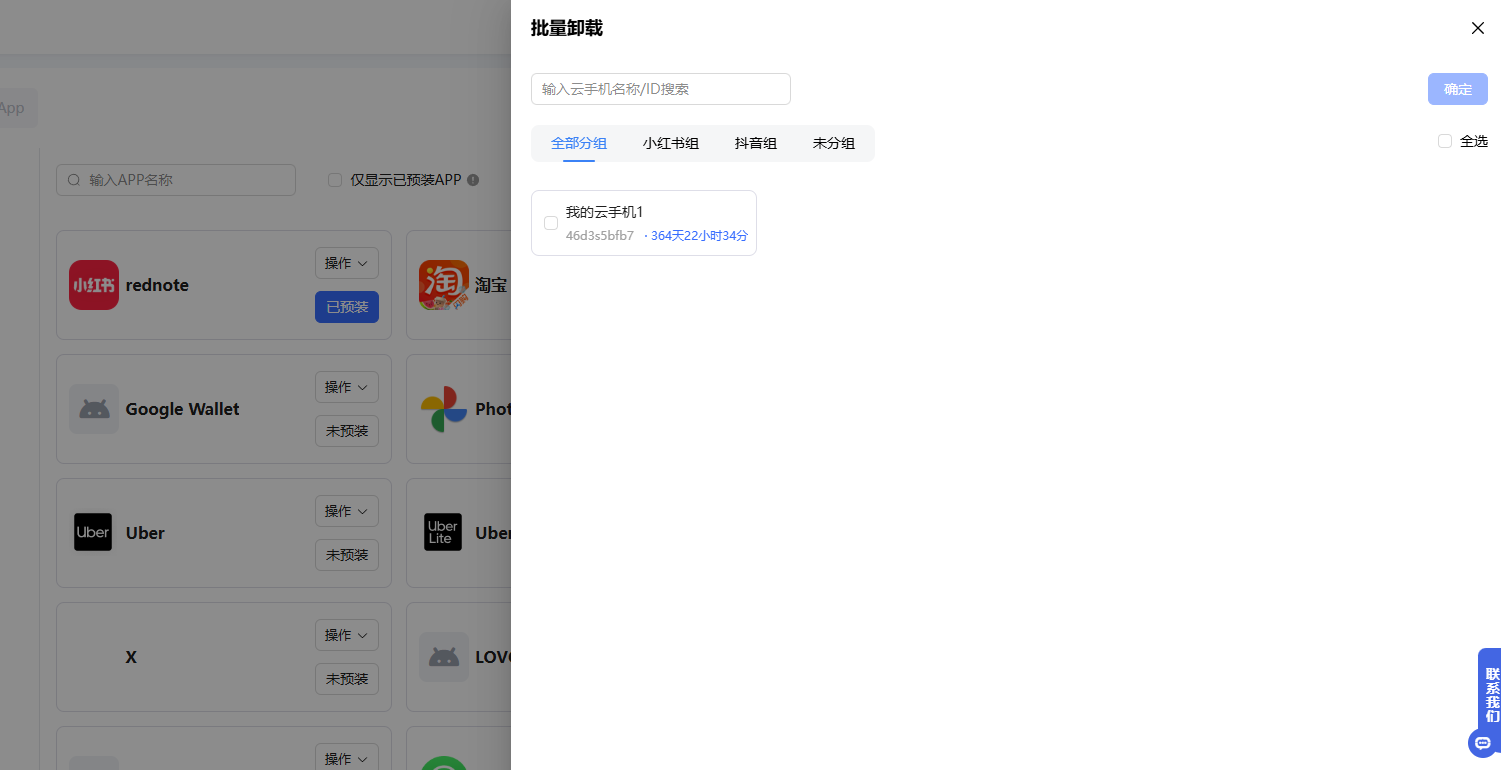Close the 批量卸载 panel
The image size is (1501, 770).
(x=1477, y=28)
